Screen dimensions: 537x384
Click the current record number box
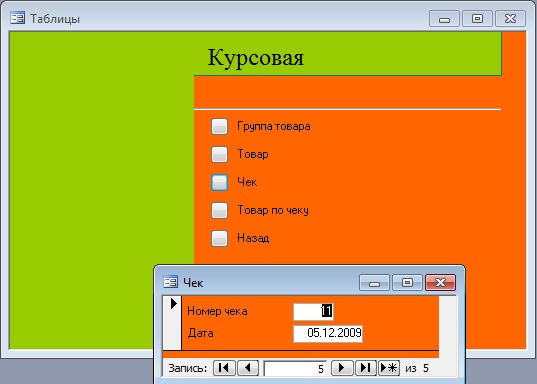pyautogui.click(x=295, y=369)
